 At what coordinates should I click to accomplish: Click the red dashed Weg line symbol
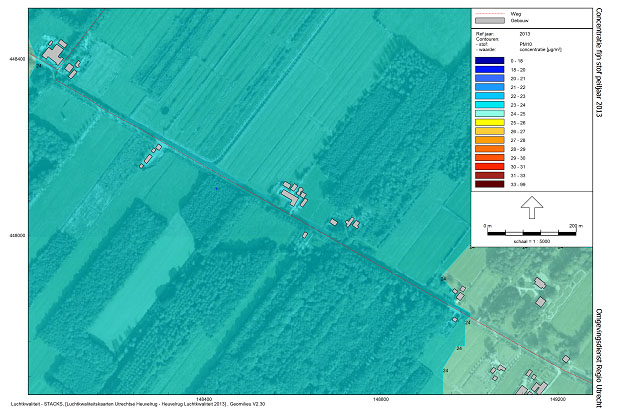pyautogui.click(x=490, y=13)
